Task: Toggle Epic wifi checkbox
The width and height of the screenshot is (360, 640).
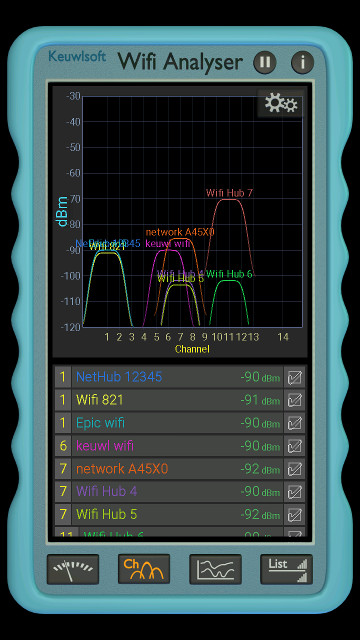Action: click(x=295, y=423)
